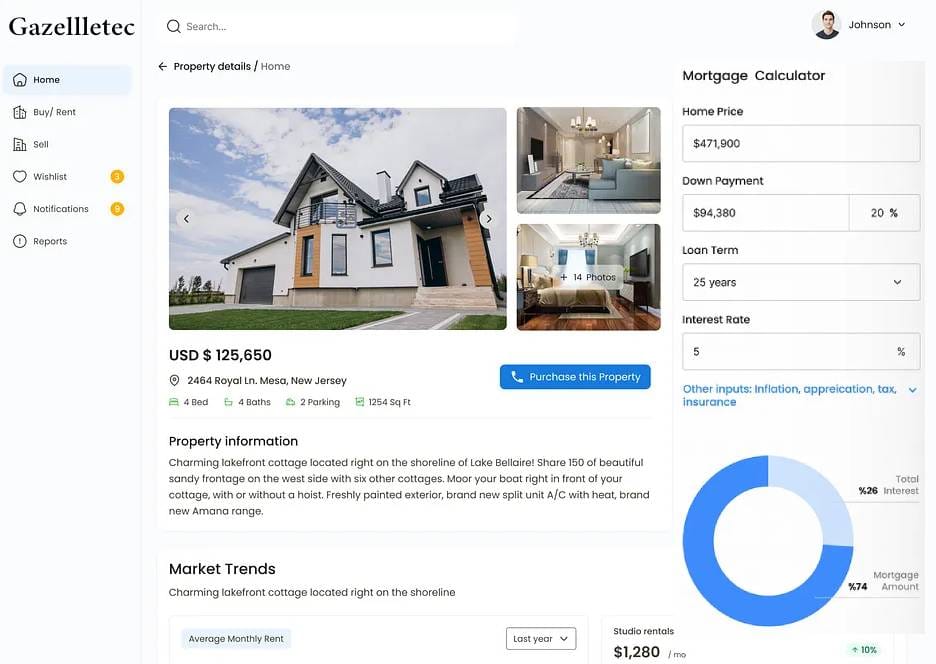Viewport: 936px width, 664px height.
Task: Select Home in the sidebar
Action: (67, 79)
